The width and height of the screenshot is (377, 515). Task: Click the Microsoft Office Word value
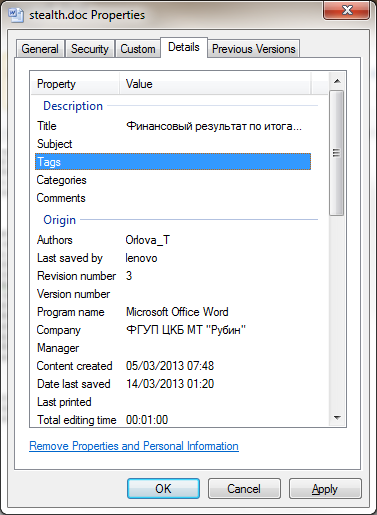click(177, 312)
